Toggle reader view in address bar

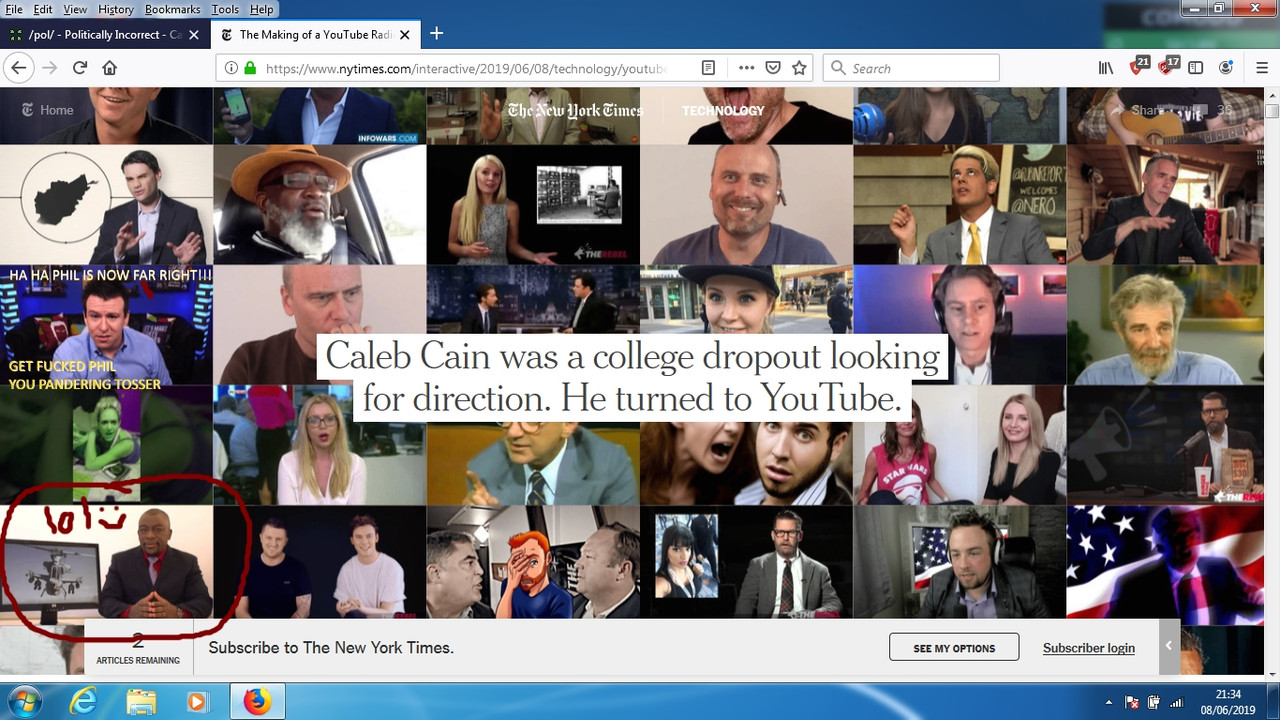click(x=708, y=68)
